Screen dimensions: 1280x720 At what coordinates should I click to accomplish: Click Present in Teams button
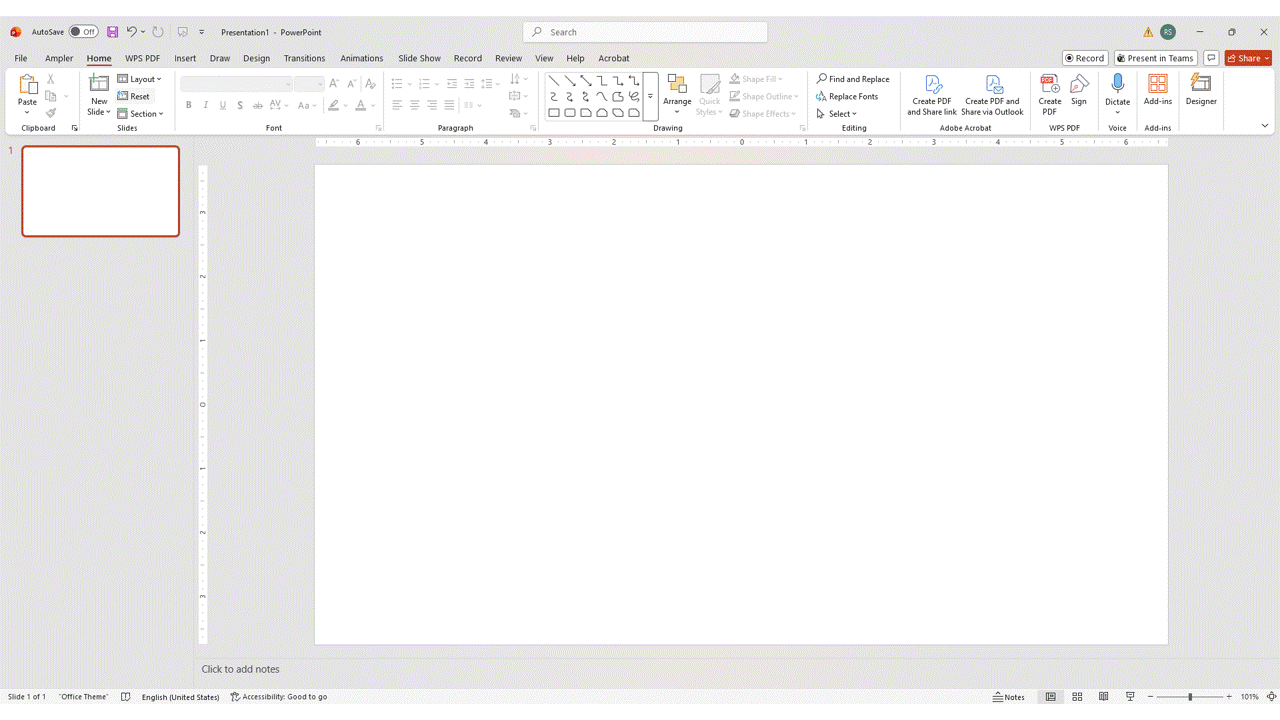[1155, 58]
